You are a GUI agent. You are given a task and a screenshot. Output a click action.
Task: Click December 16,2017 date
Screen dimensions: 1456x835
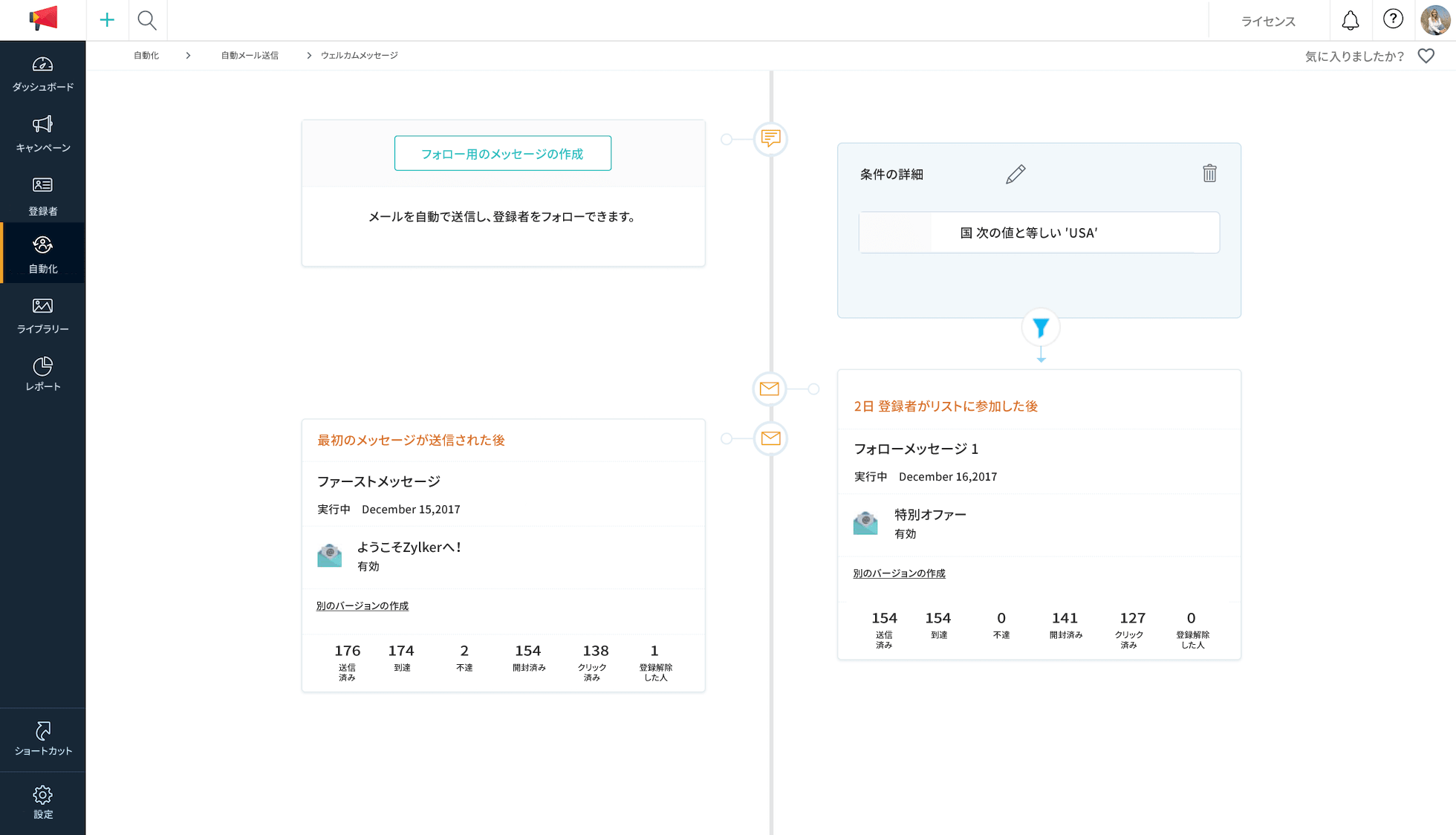point(948,477)
